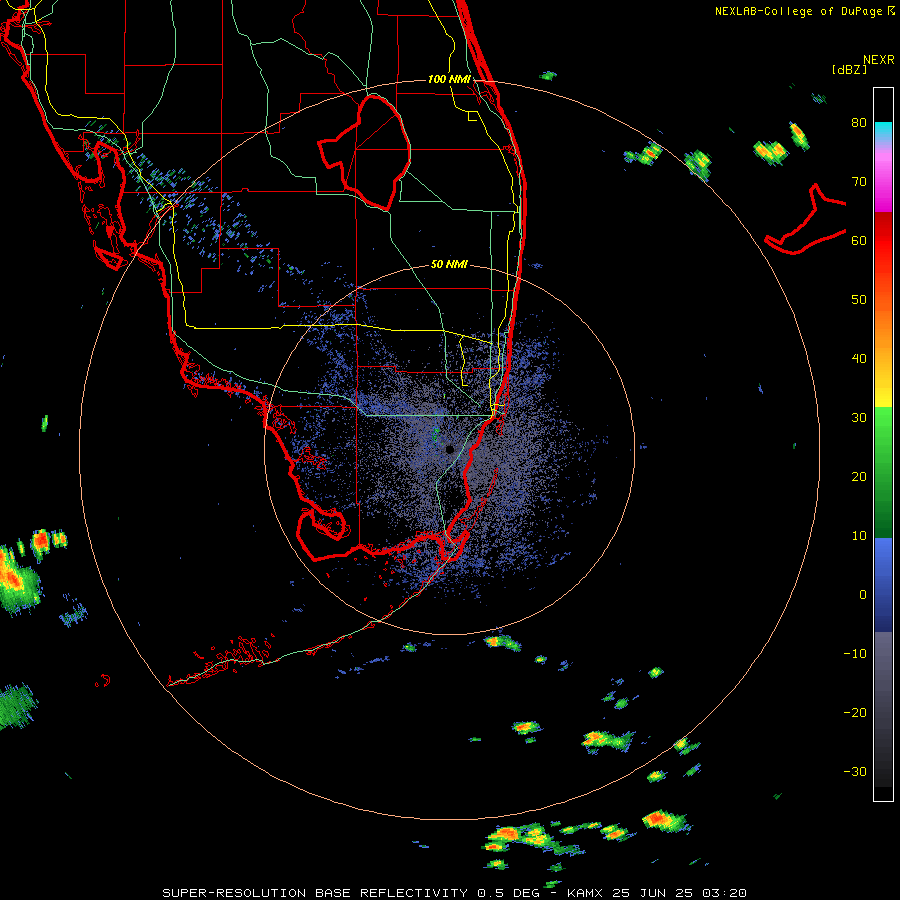Click the NEXLAB-College of DuPage credit text

point(805,11)
